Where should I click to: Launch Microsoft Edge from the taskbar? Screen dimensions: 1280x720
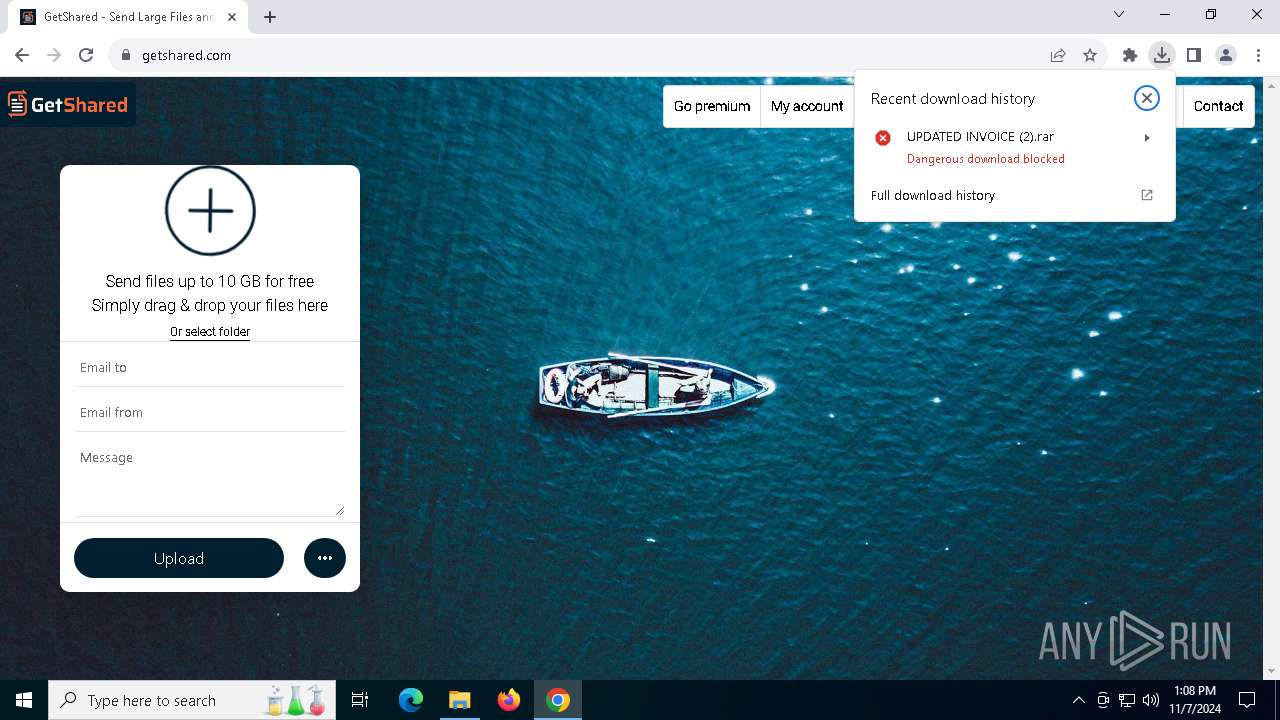pyautogui.click(x=411, y=700)
